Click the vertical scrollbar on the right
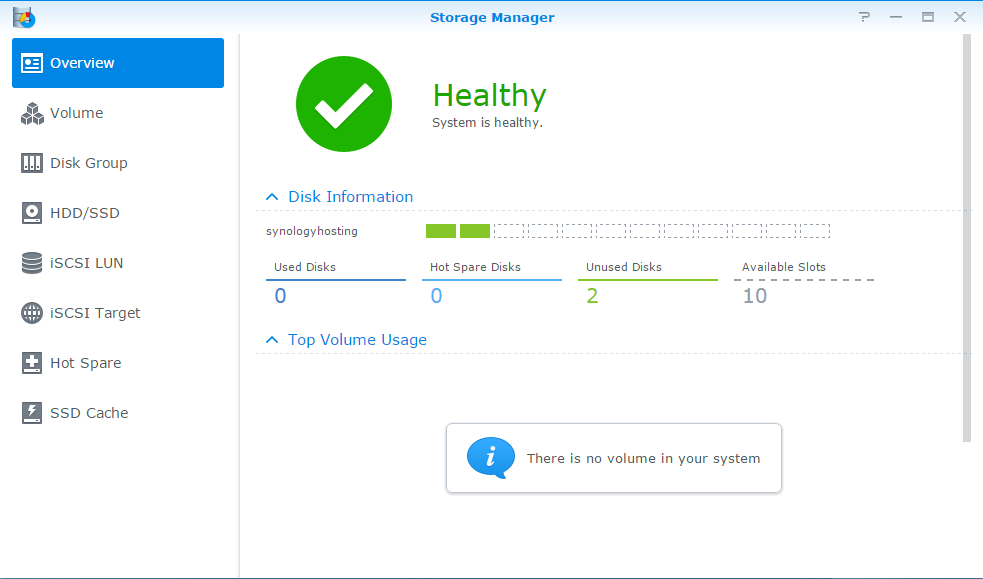The height and width of the screenshot is (579, 983). click(x=967, y=238)
